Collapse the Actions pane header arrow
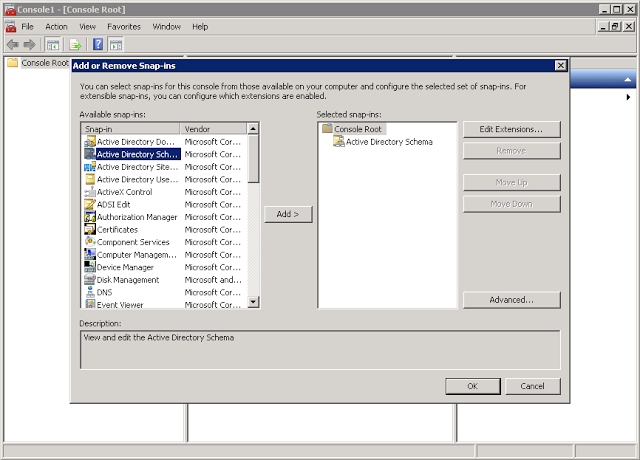Screen dimensions: 640x460 click(x=628, y=80)
